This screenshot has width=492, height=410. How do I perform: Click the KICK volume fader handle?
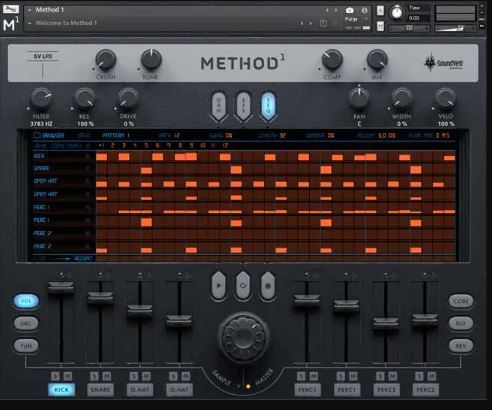click(x=61, y=287)
